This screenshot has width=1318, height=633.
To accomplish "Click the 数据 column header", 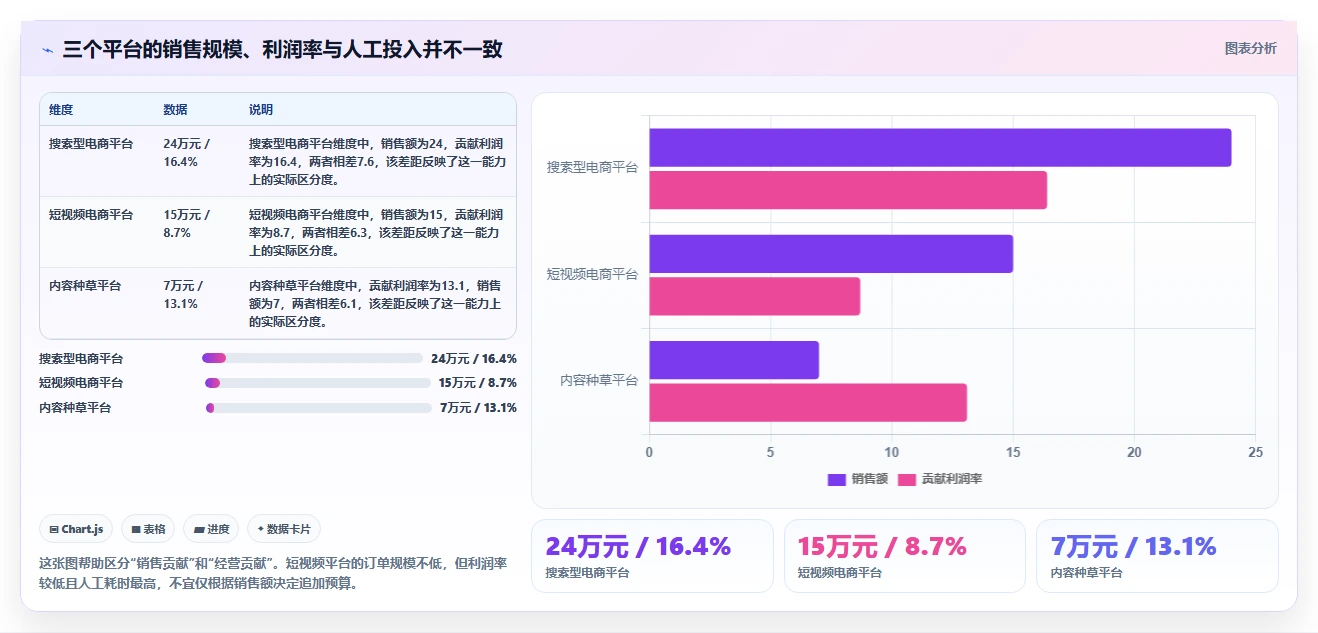I will click(175, 110).
